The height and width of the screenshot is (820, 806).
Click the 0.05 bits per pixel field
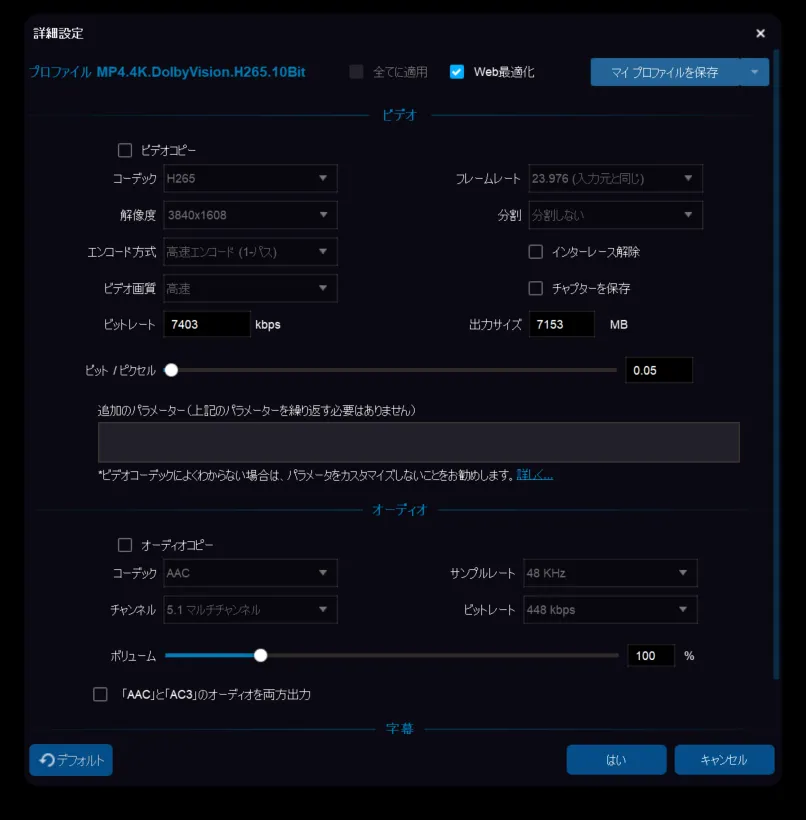(659, 370)
